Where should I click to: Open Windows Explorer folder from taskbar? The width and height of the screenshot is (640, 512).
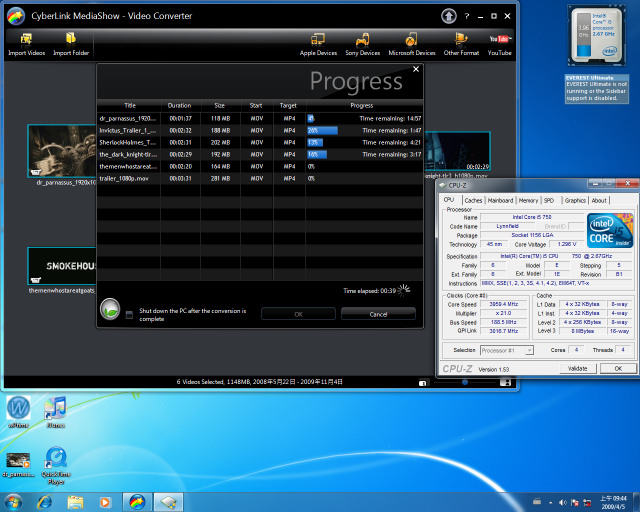(75, 502)
